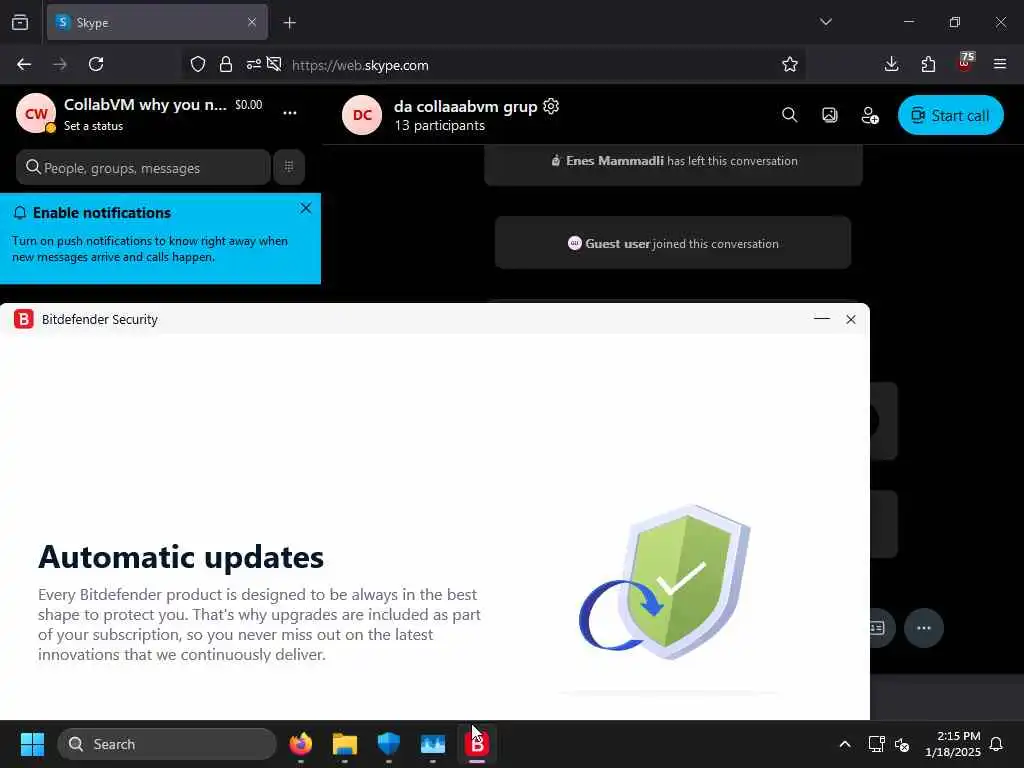Click Guest user joined message
Image resolution: width=1024 pixels, height=768 pixels.
tap(673, 243)
